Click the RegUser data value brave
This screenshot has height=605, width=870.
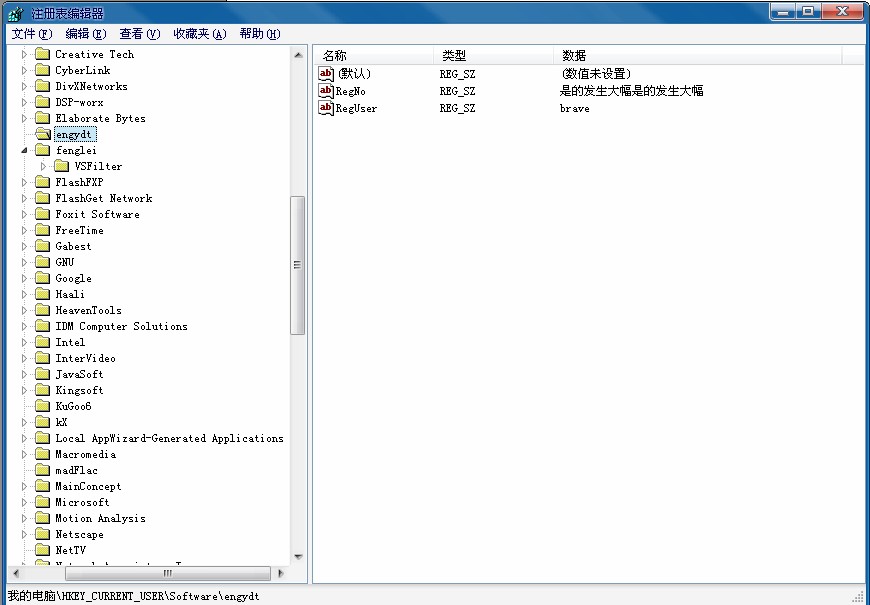(574, 108)
